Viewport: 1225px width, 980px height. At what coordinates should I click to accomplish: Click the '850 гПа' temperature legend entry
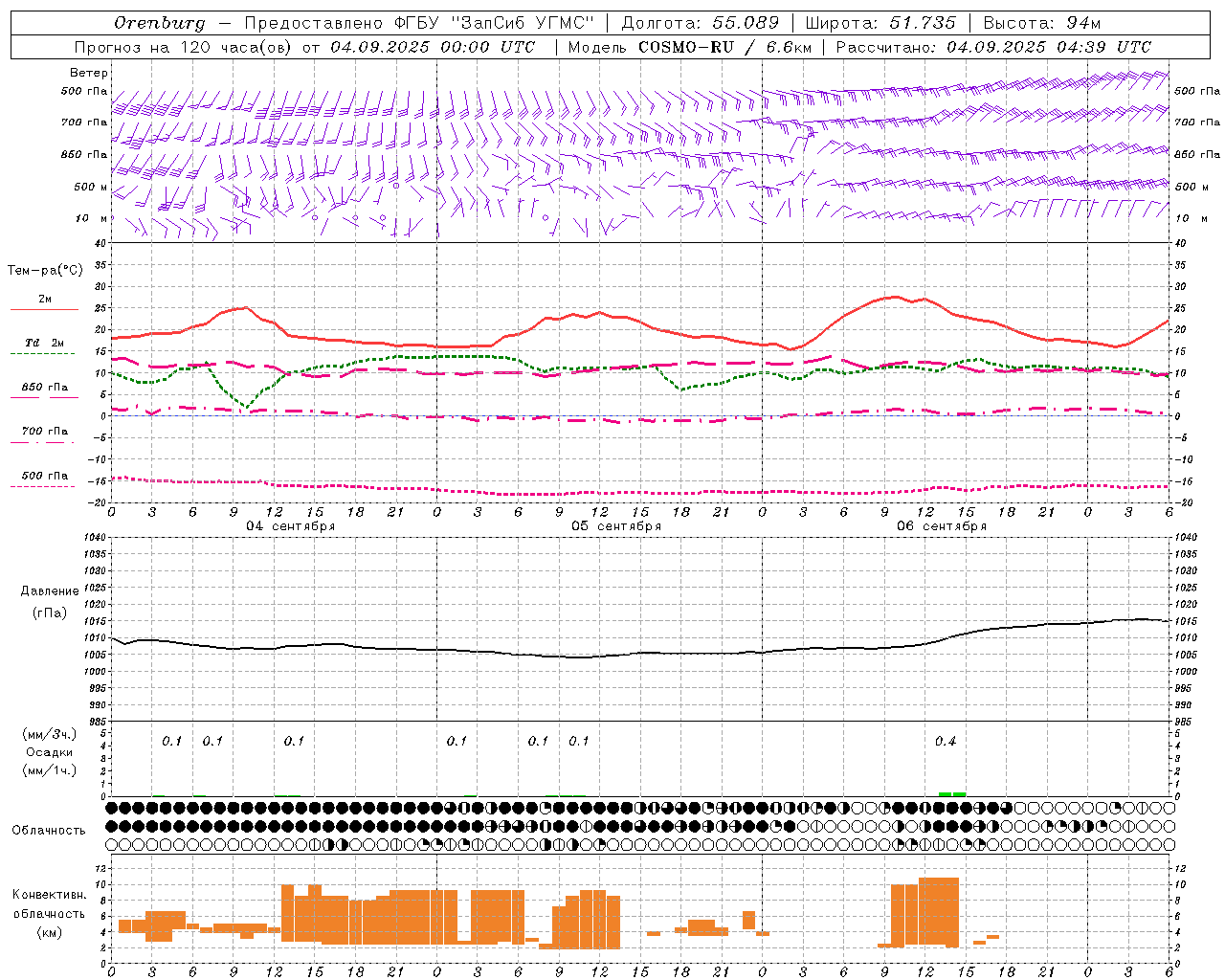[x=45, y=388]
